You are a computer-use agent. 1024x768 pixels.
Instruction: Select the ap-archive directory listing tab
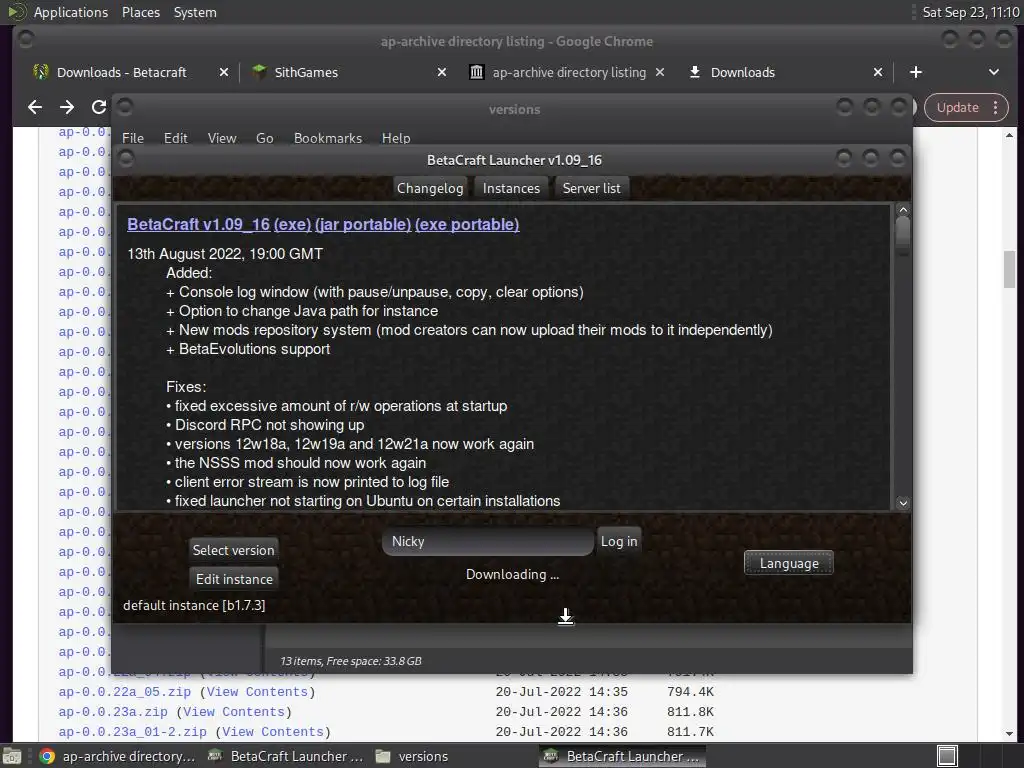click(569, 72)
